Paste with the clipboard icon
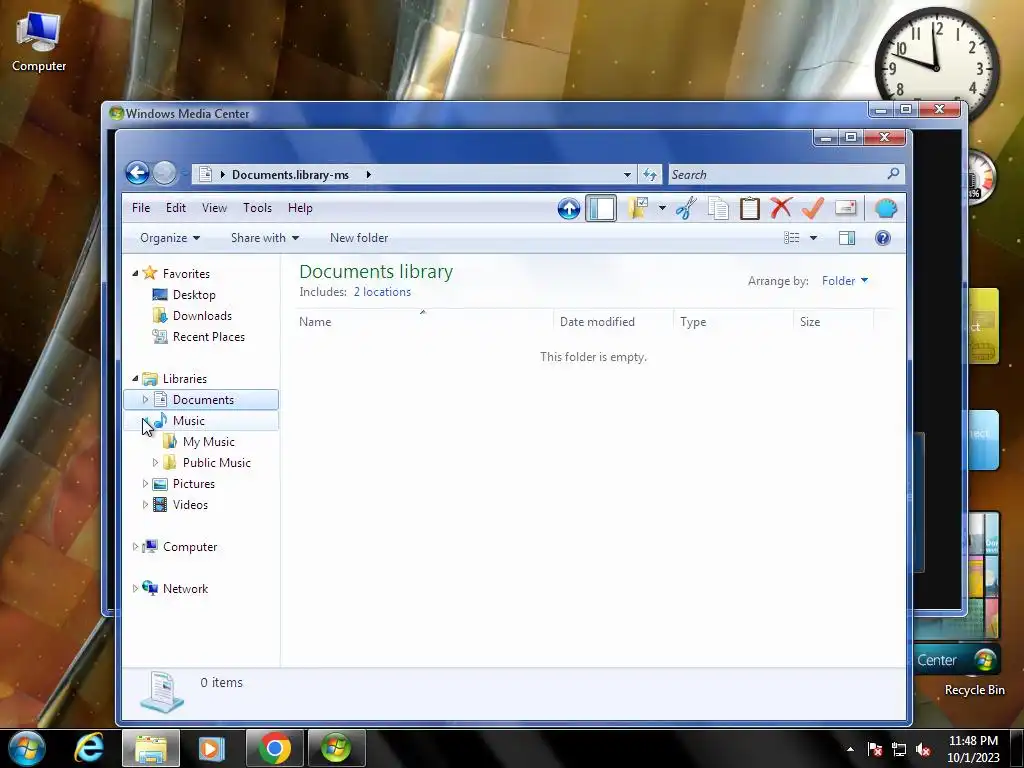 750,208
